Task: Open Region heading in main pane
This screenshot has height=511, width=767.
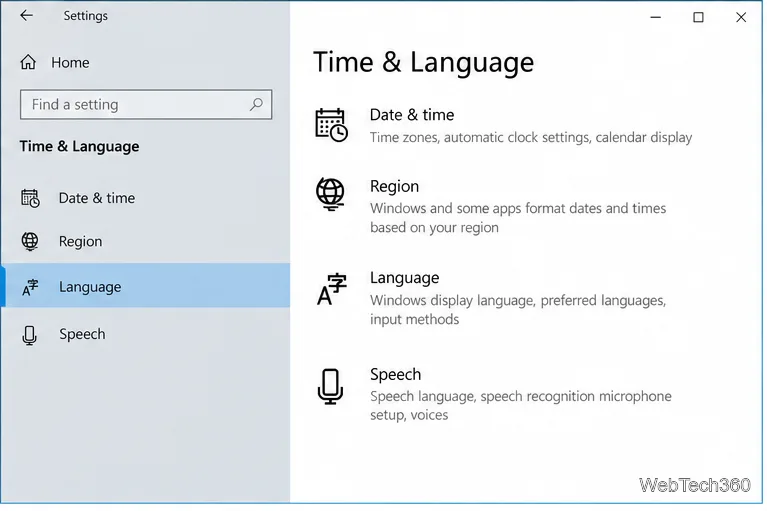Action: pyautogui.click(x=394, y=186)
